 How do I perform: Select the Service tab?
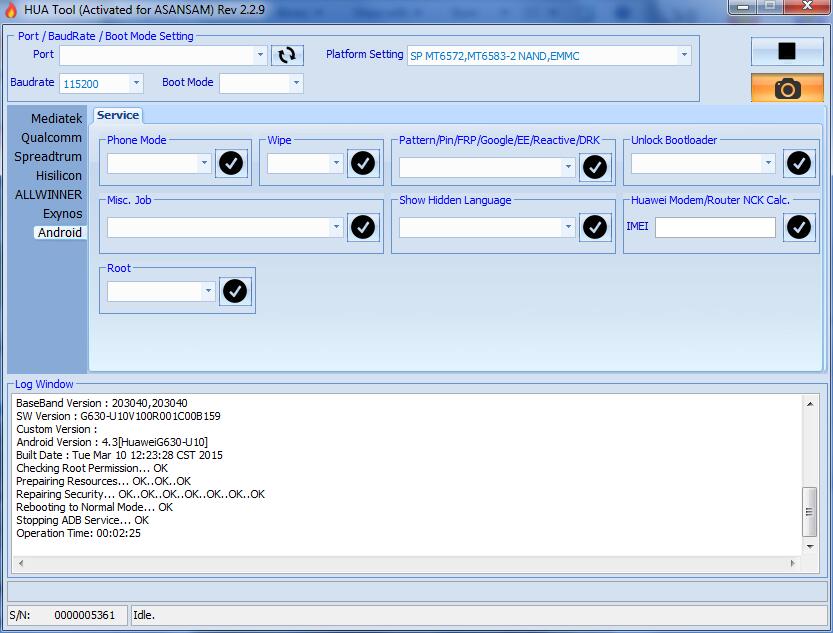click(x=118, y=115)
